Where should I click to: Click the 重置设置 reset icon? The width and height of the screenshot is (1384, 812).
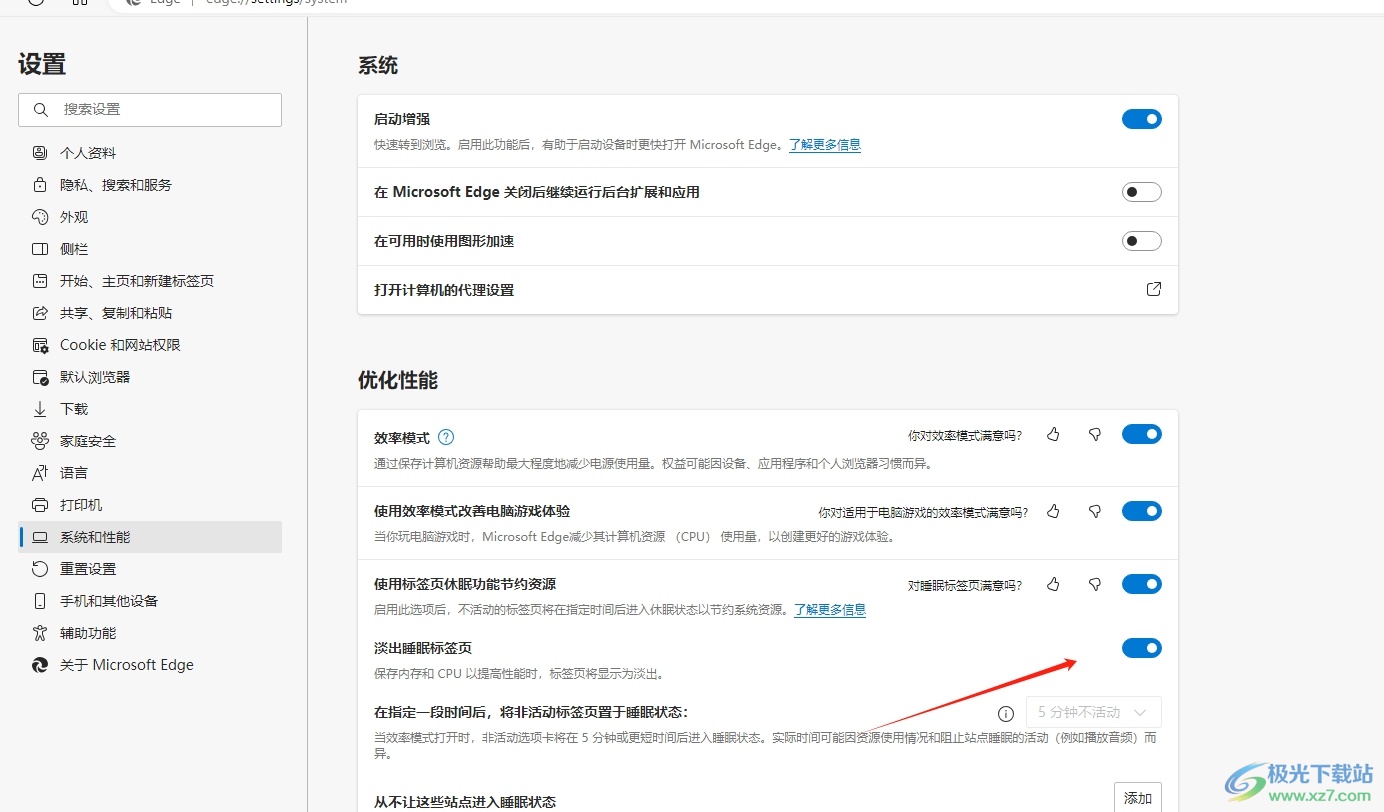(40, 569)
